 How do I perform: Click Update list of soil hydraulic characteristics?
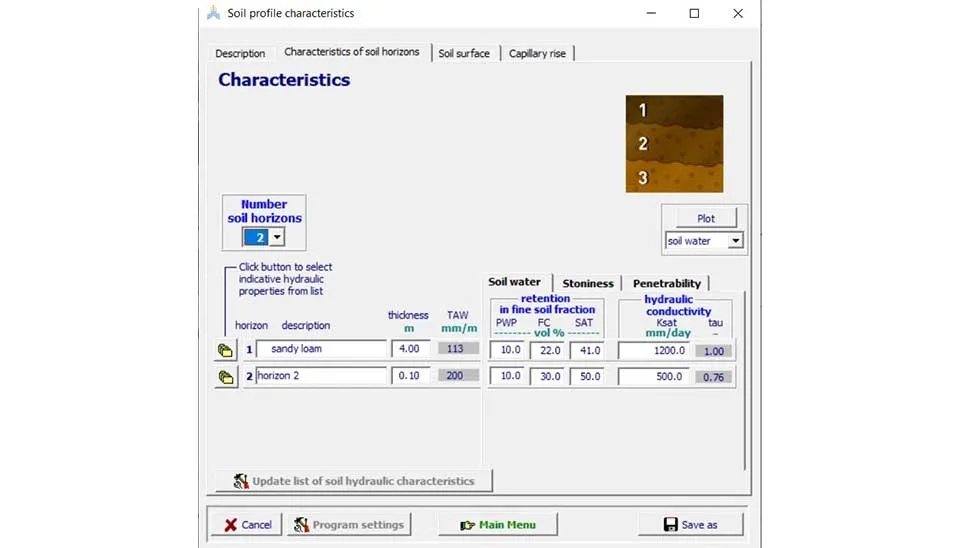click(x=353, y=481)
